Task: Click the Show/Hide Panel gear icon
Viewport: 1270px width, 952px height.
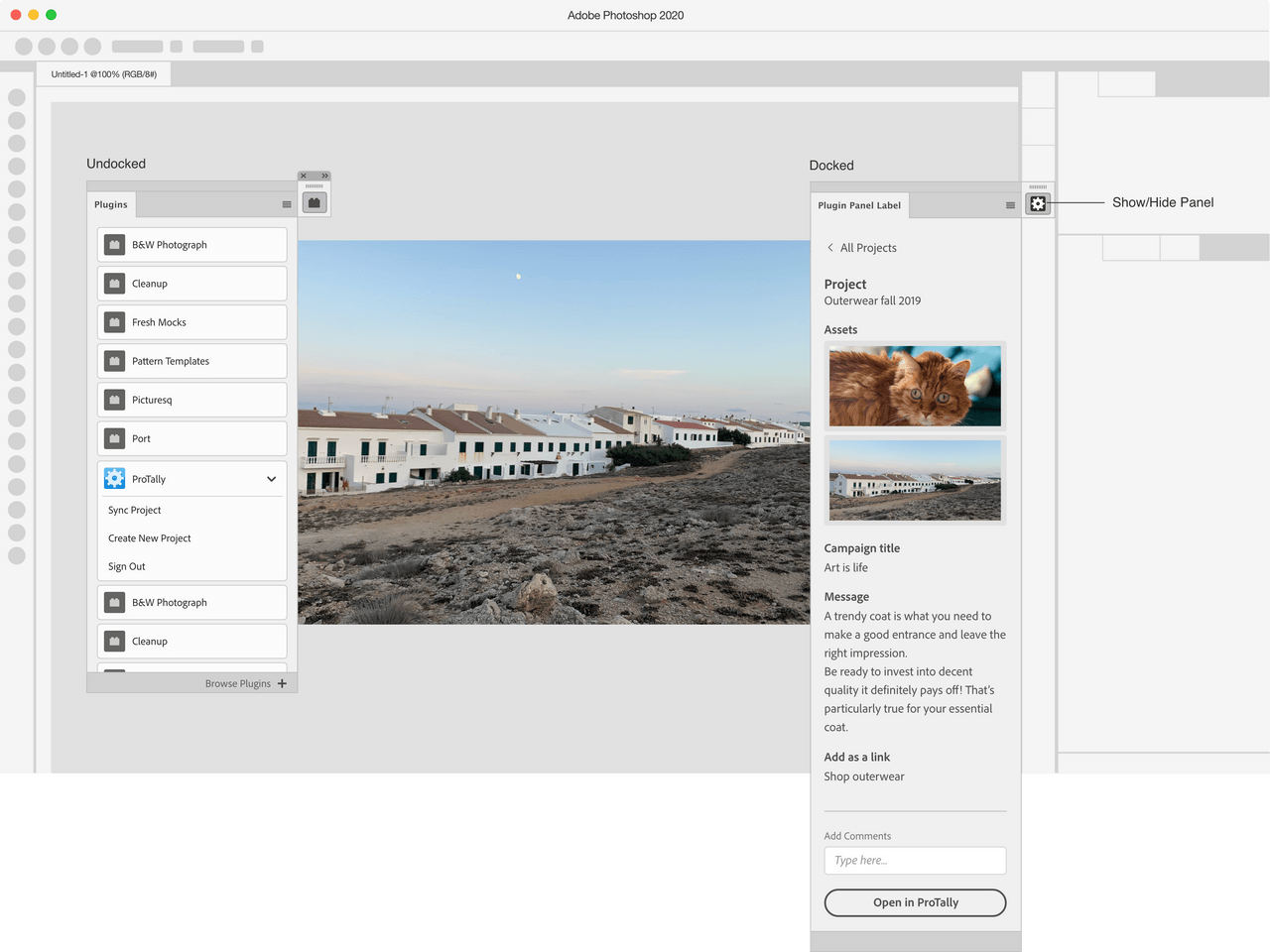Action: [x=1038, y=203]
